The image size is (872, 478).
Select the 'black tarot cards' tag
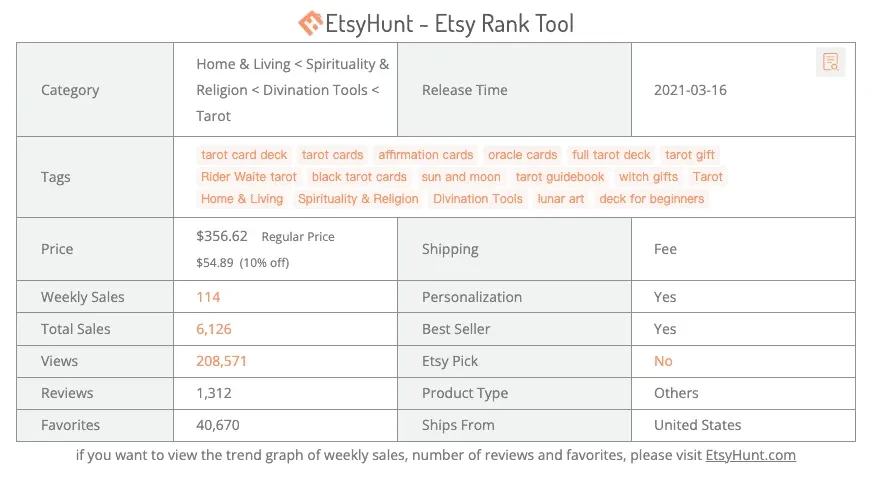coord(359,177)
